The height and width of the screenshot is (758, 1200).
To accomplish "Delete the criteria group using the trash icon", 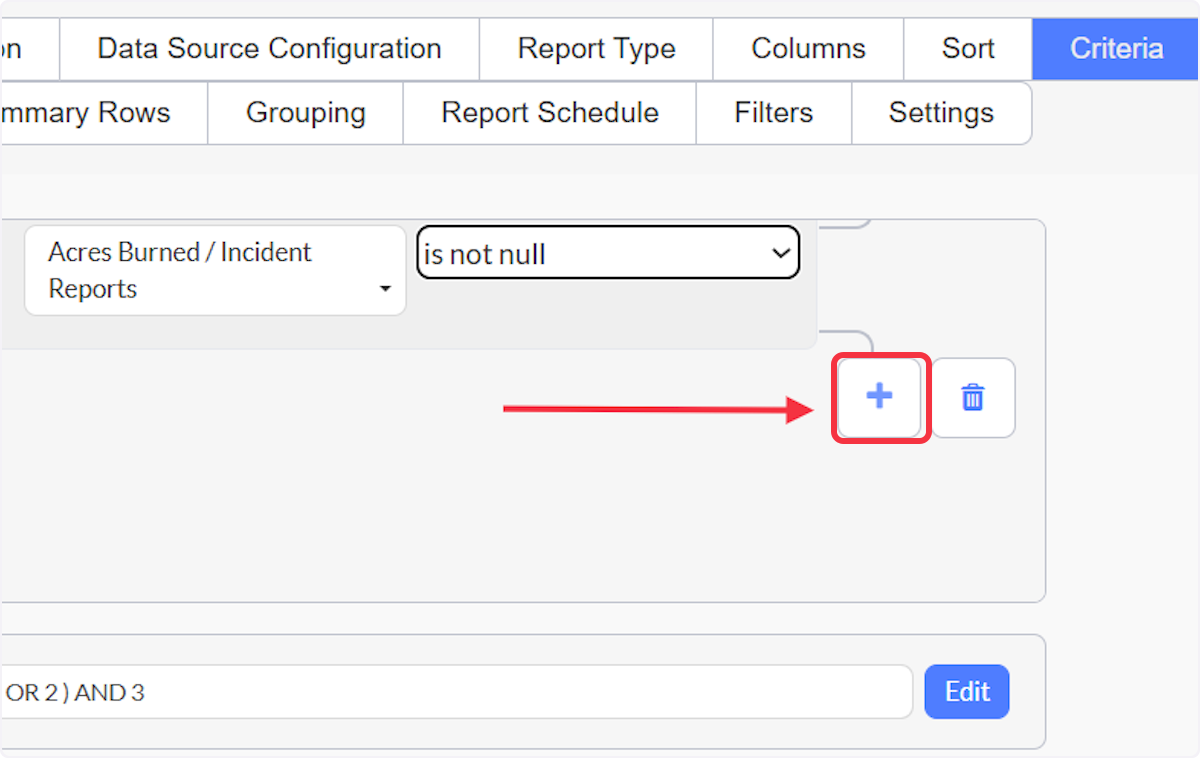I will tap(973, 398).
